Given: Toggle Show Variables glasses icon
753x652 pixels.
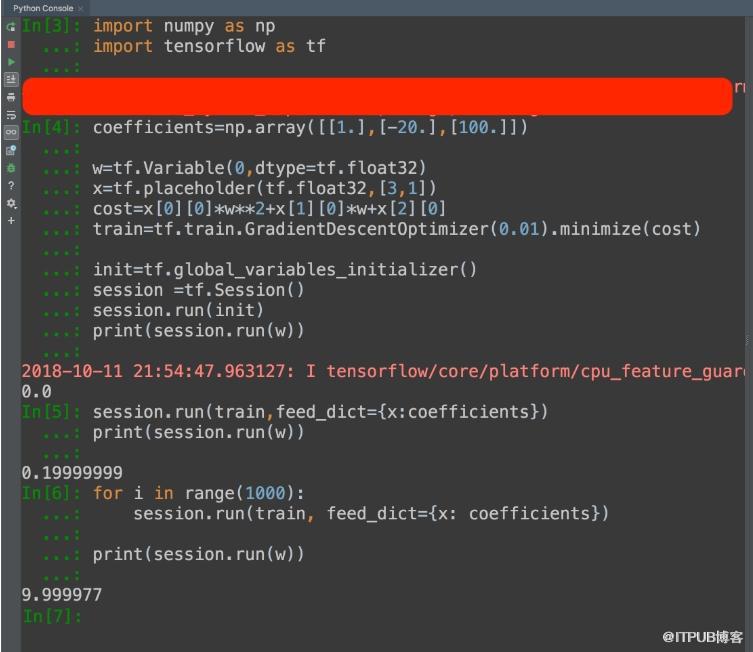Looking at the screenshot, I should click(11, 132).
